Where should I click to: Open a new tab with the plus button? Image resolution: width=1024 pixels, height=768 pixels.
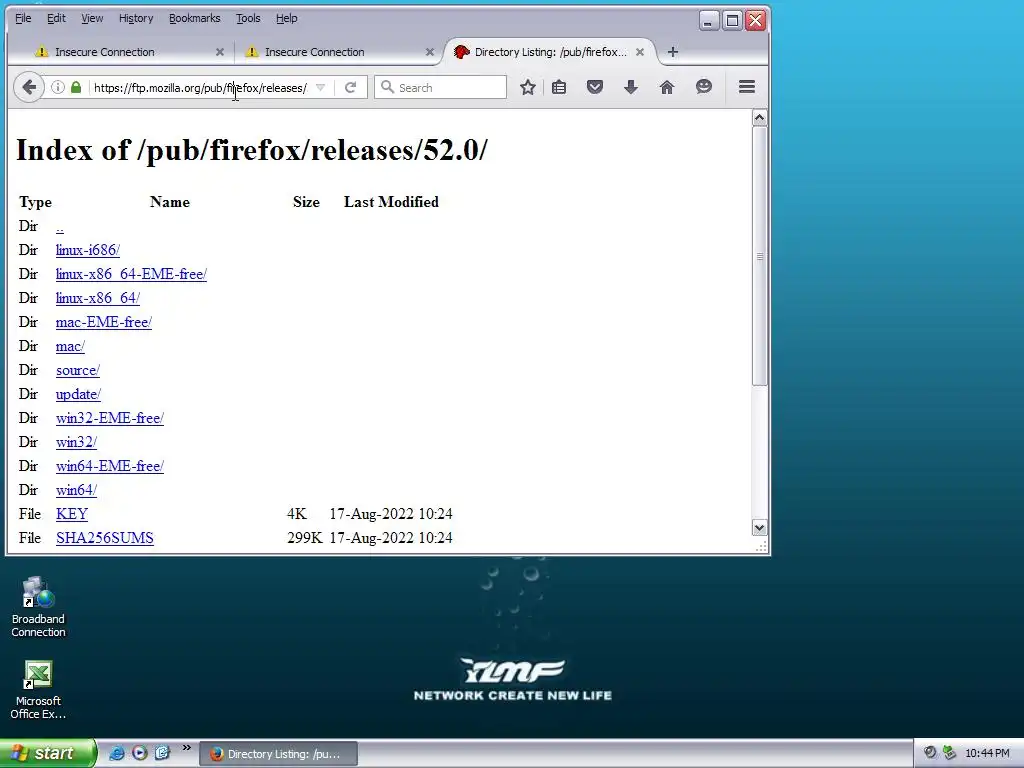point(673,52)
